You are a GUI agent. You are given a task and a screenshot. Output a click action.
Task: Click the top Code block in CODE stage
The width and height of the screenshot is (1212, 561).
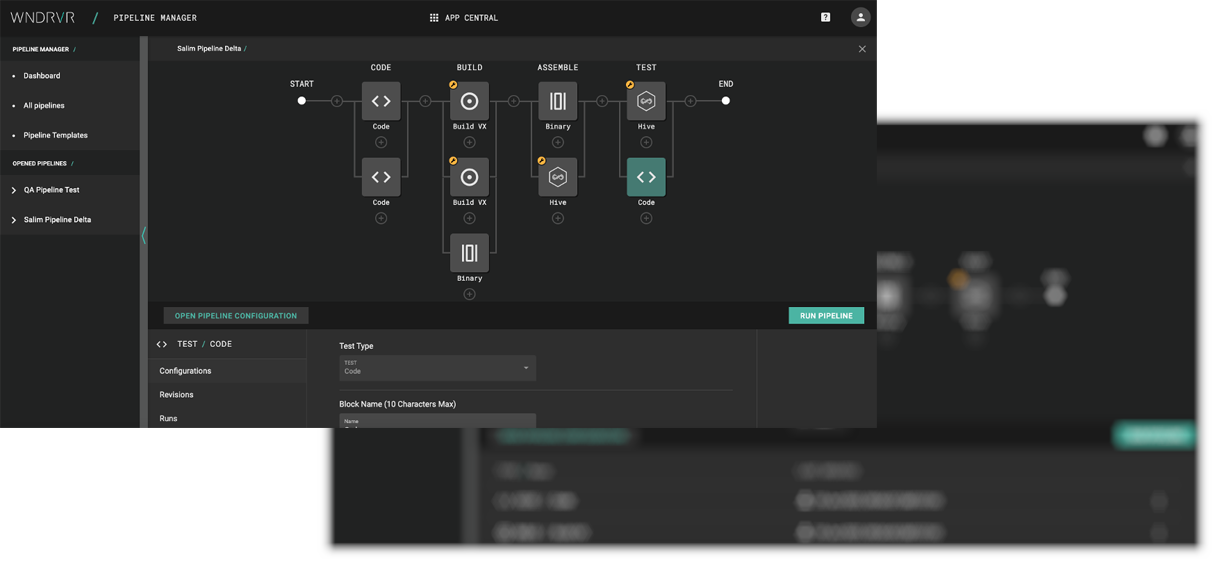click(381, 101)
